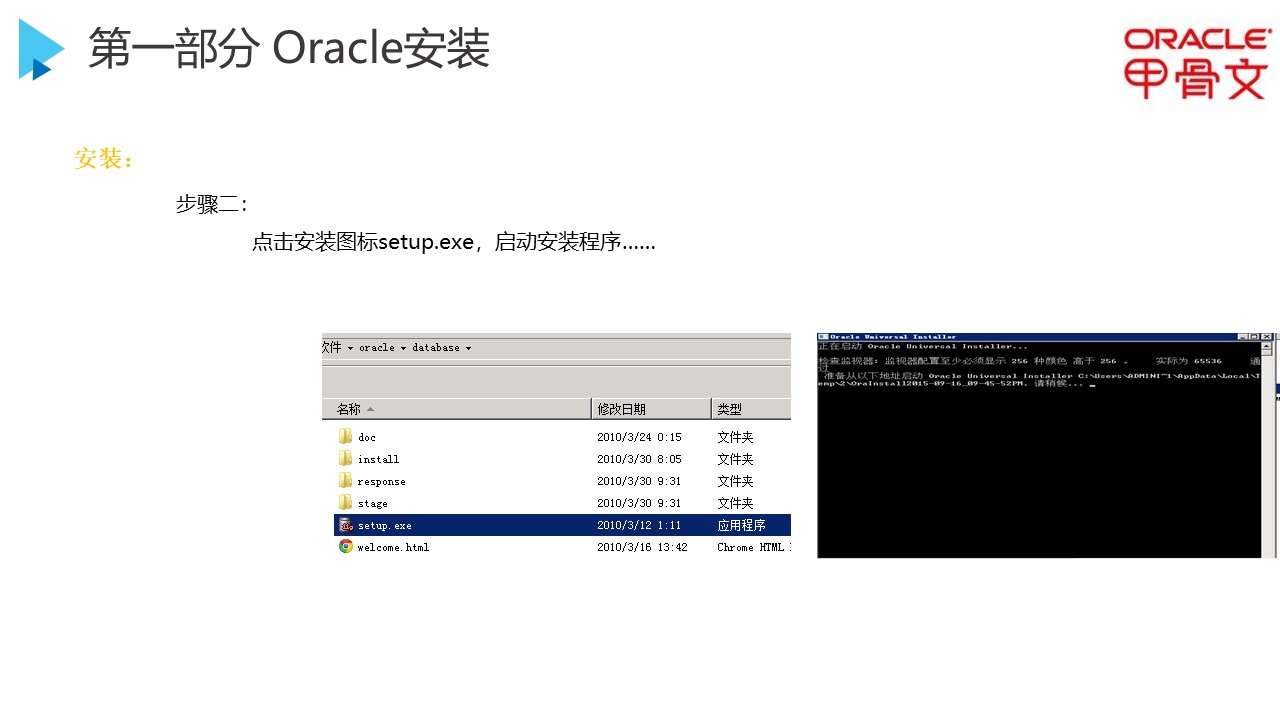The width and height of the screenshot is (1280, 720).
Task: Open the dropdown arrow after oracle breadcrumb
Action: [403, 348]
